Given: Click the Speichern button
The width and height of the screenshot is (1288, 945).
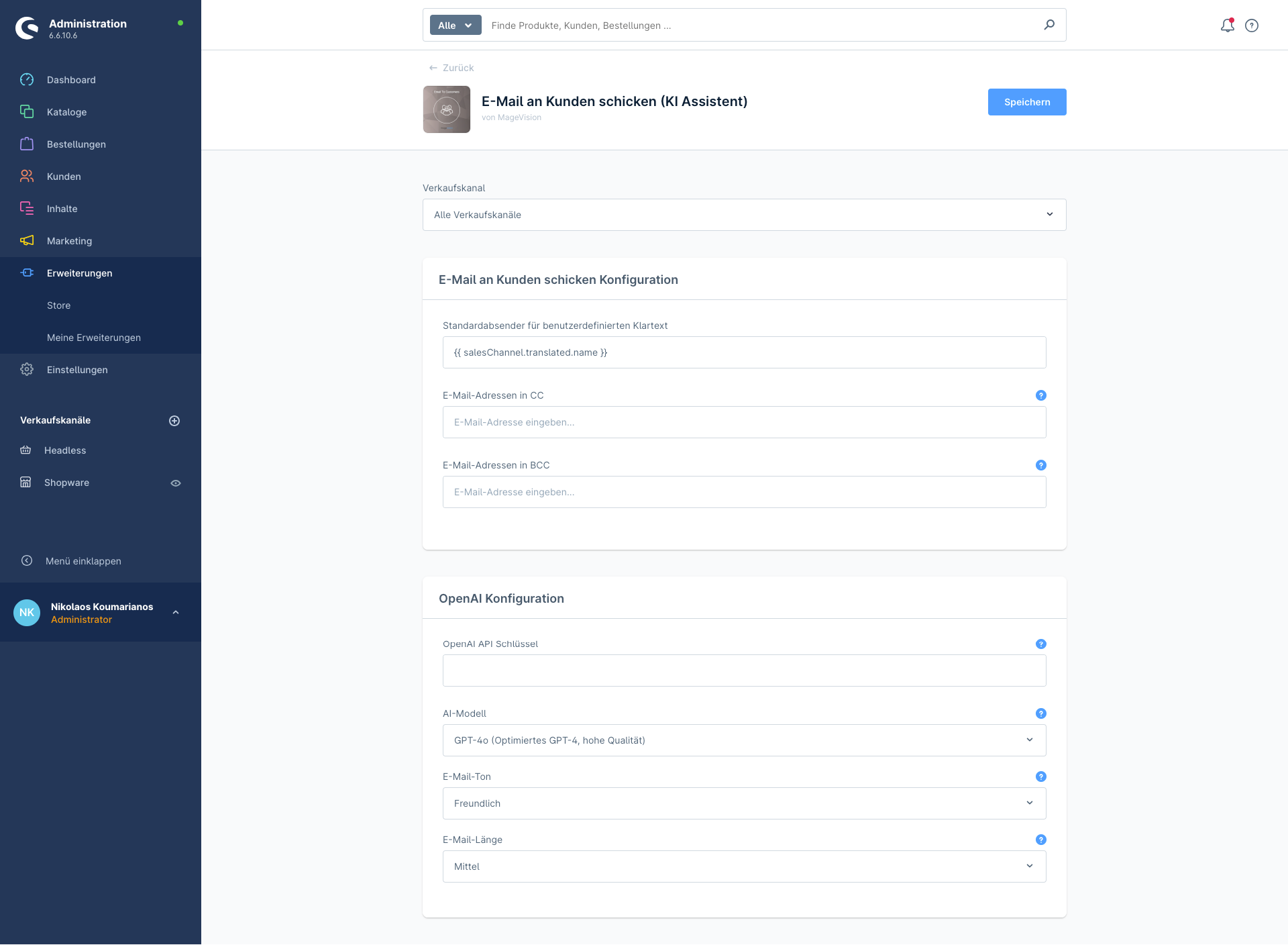Looking at the screenshot, I should tap(1026, 102).
